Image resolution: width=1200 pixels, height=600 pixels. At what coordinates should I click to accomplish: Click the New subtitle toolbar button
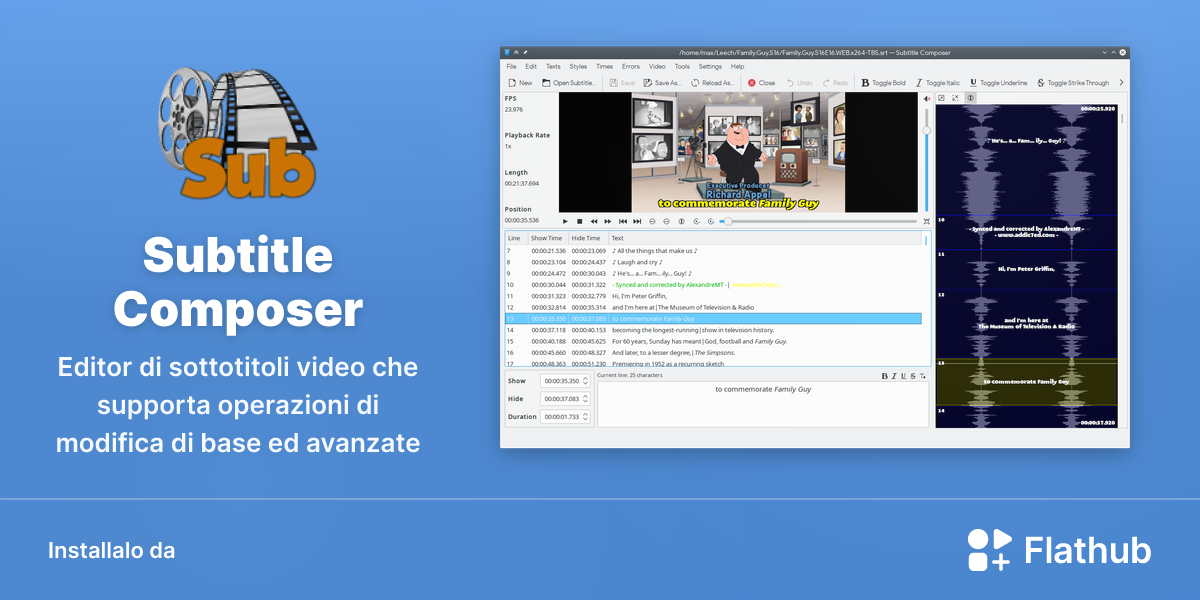coord(520,83)
